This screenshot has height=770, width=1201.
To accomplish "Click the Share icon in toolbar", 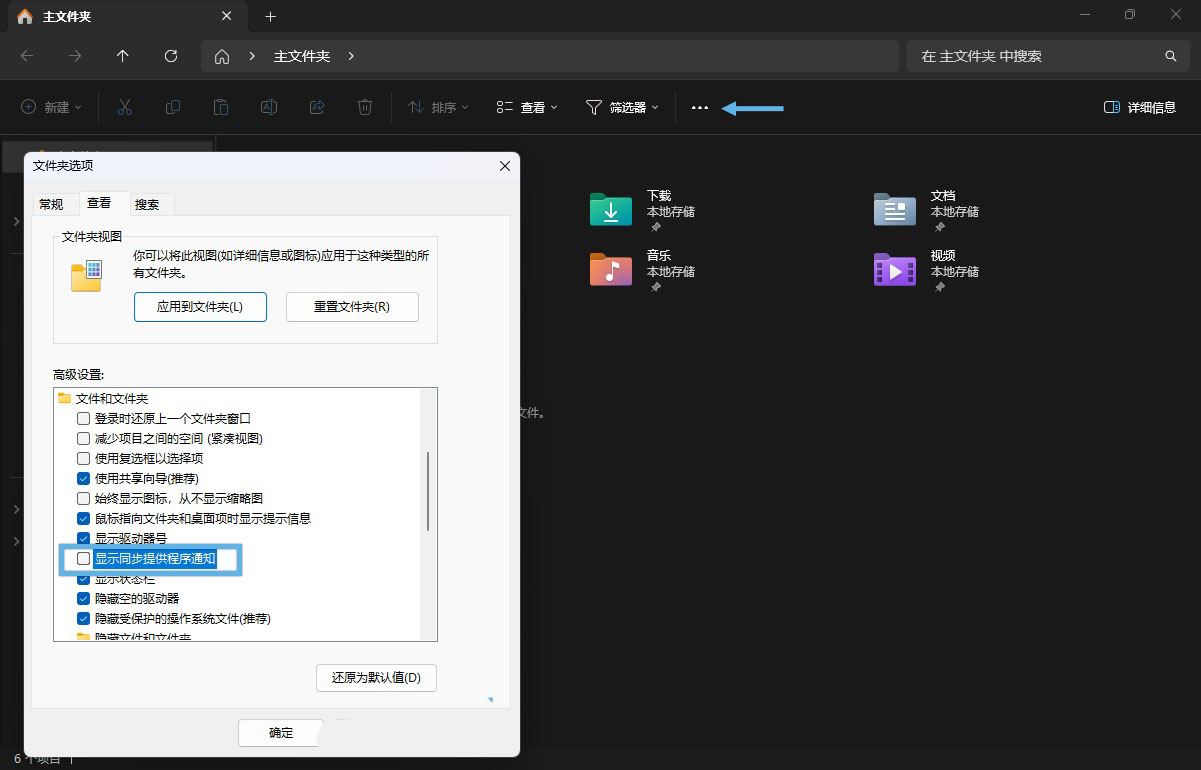I will point(317,107).
